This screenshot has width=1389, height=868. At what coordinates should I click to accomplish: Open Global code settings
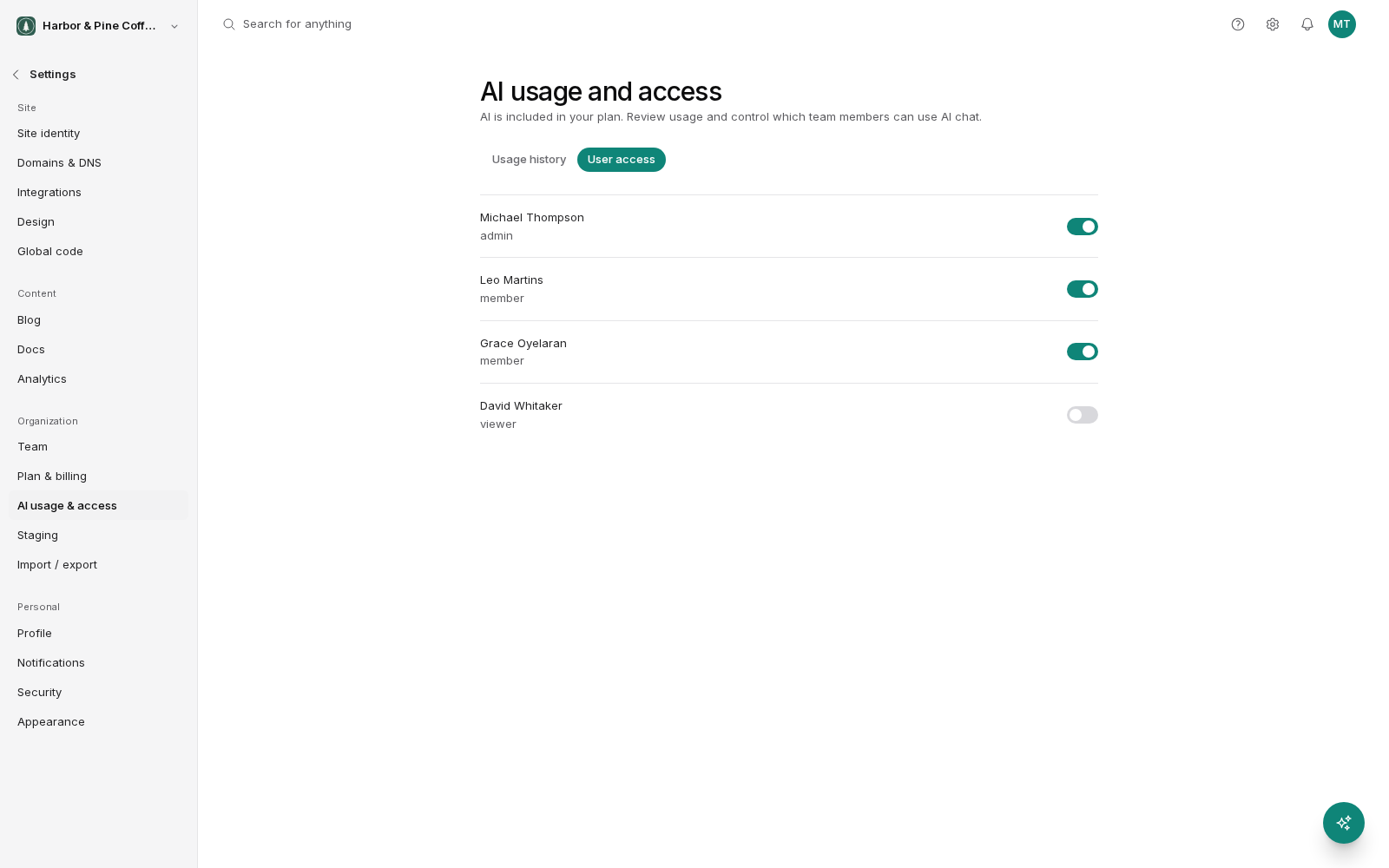click(x=98, y=252)
